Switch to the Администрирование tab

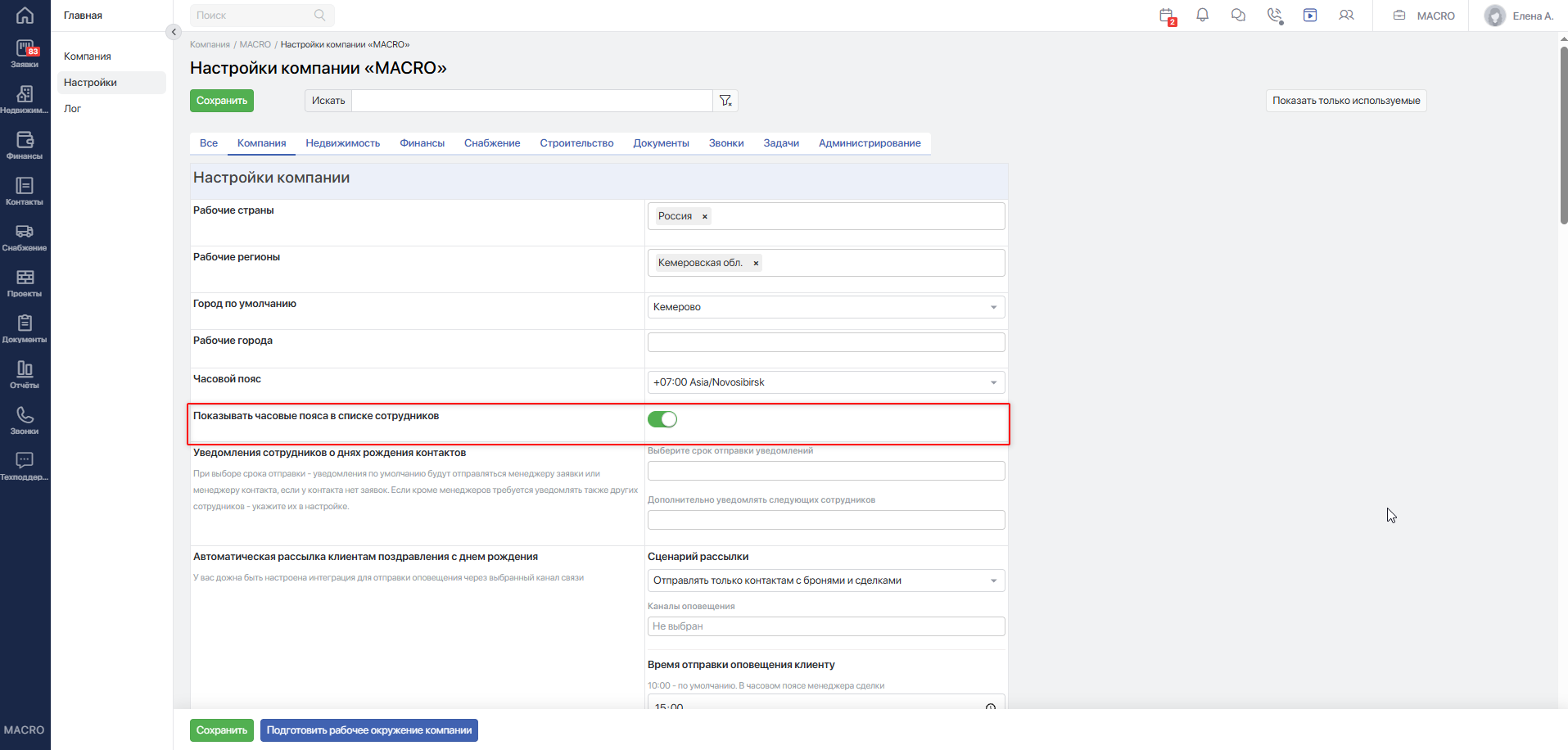[870, 143]
